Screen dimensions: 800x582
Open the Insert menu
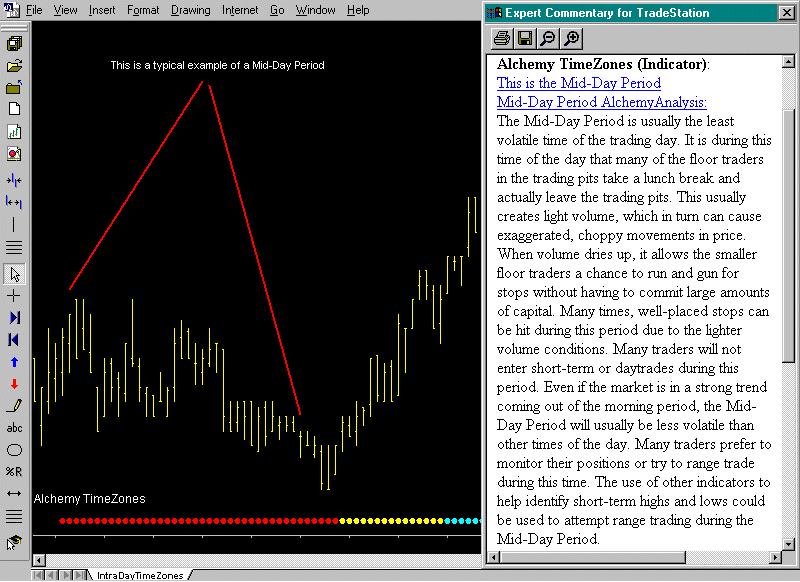102,10
